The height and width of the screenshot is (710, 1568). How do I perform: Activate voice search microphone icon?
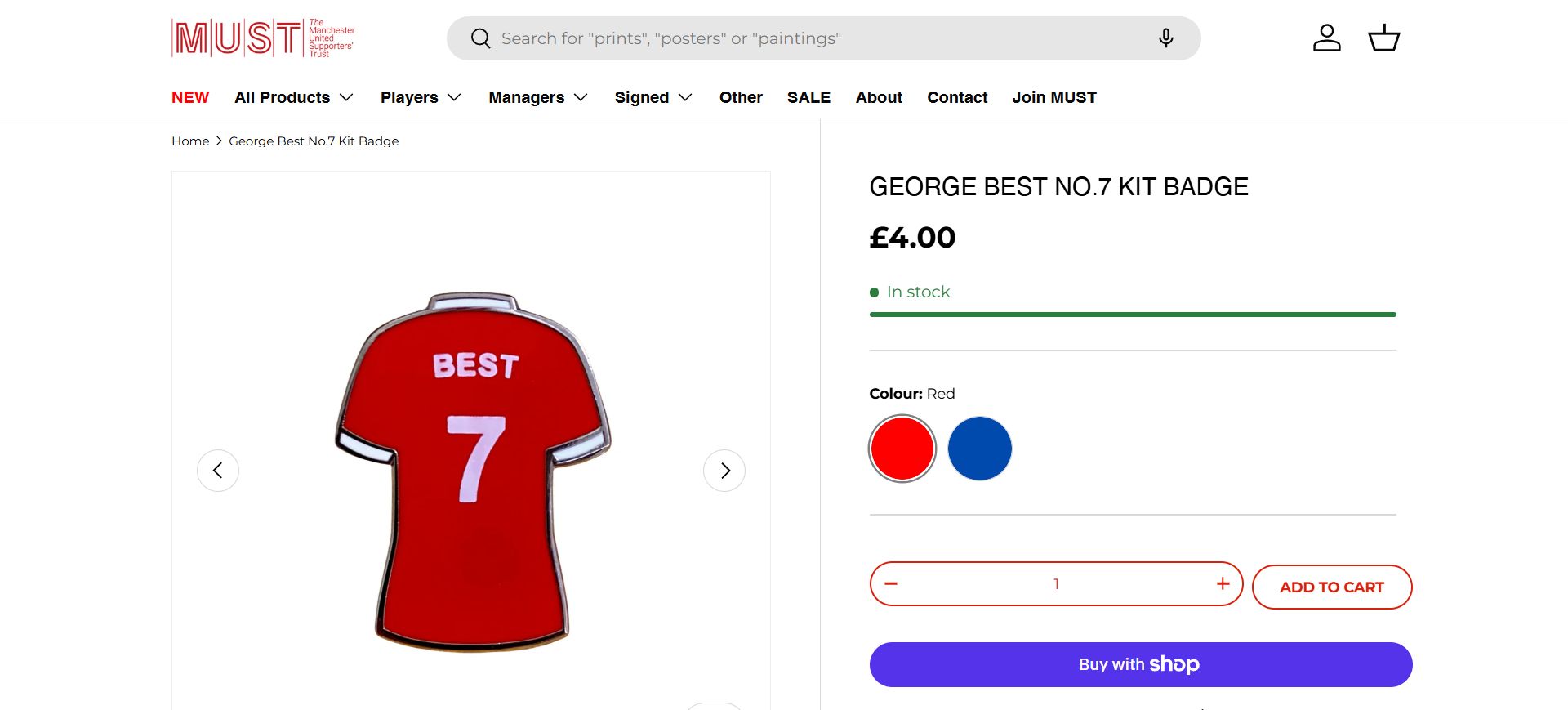point(1165,38)
